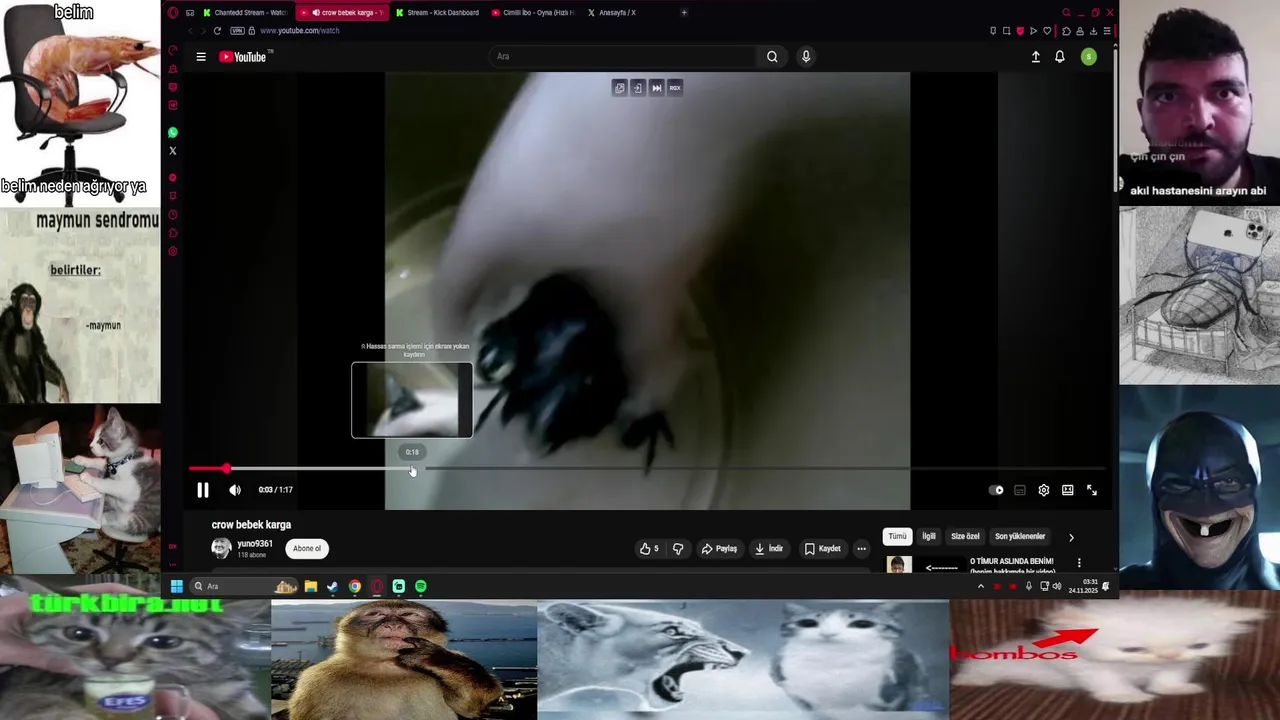Dislike the video
1280x720 pixels.
678,549
